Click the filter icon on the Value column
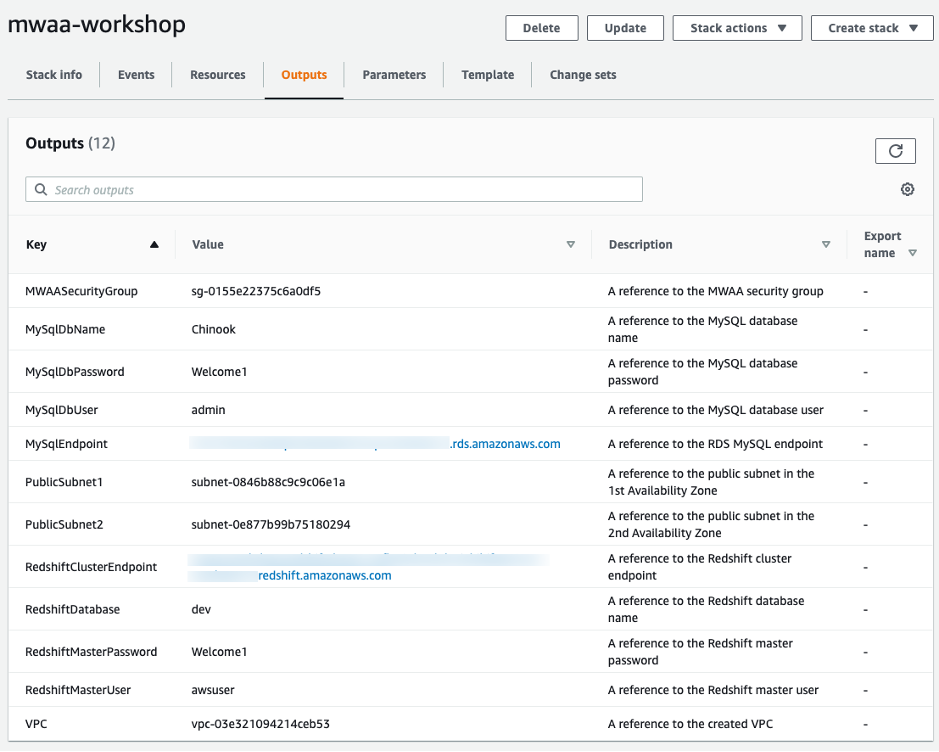This screenshot has height=752, width=939. [x=570, y=243]
